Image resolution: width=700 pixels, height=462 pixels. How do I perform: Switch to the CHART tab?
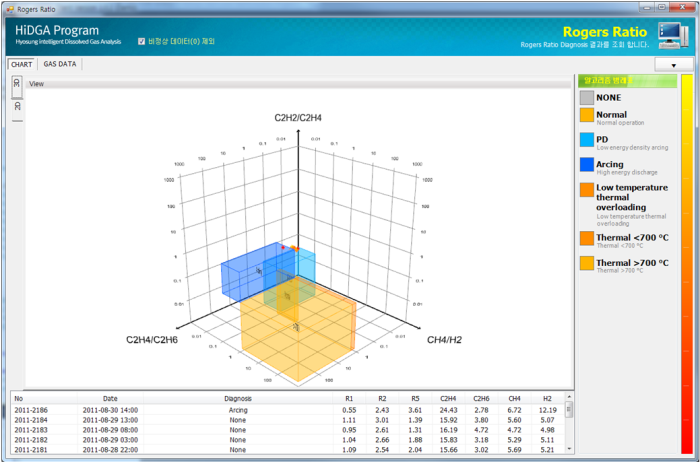click(x=21, y=64)
